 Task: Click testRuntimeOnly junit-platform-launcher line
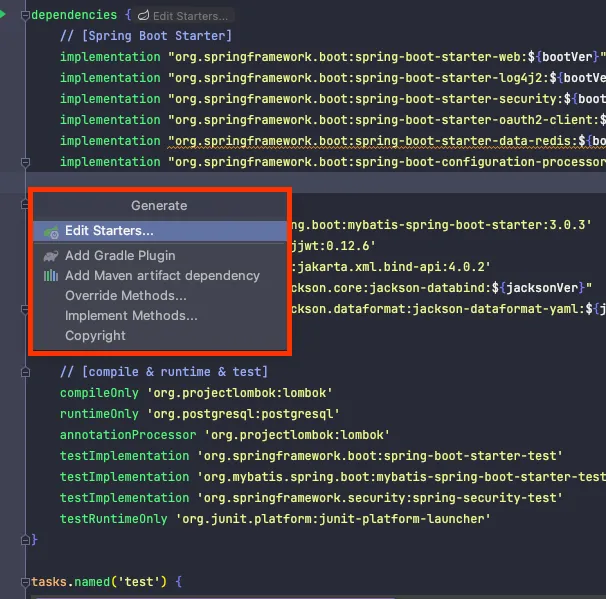point(275,519)
